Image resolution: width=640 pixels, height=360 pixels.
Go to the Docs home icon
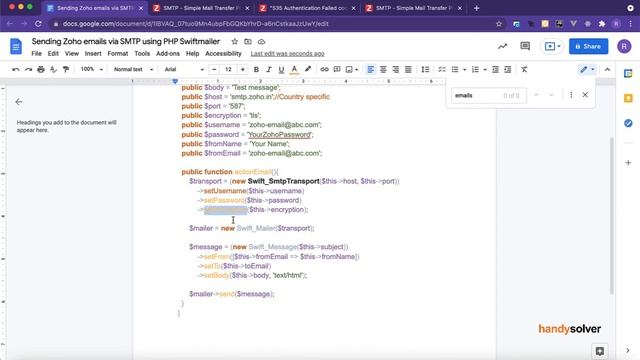[x=16, y=47]
